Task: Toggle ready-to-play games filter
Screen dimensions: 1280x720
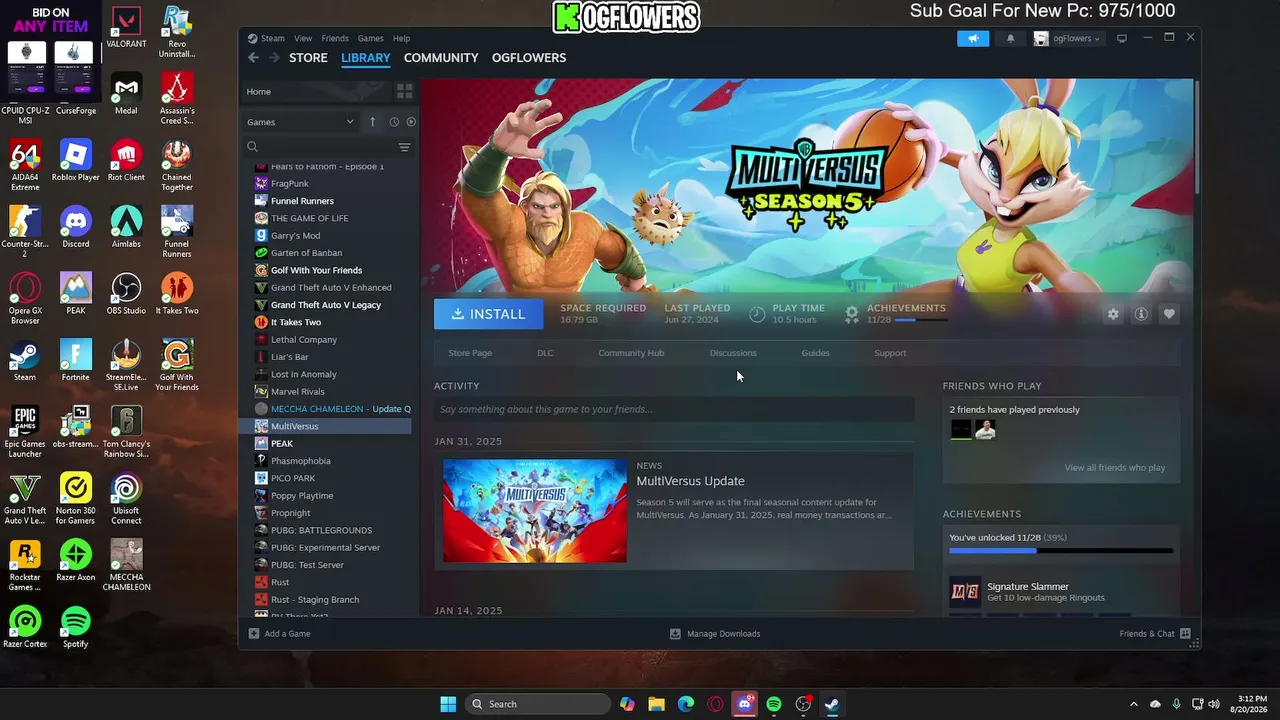Action: point(411,122)
